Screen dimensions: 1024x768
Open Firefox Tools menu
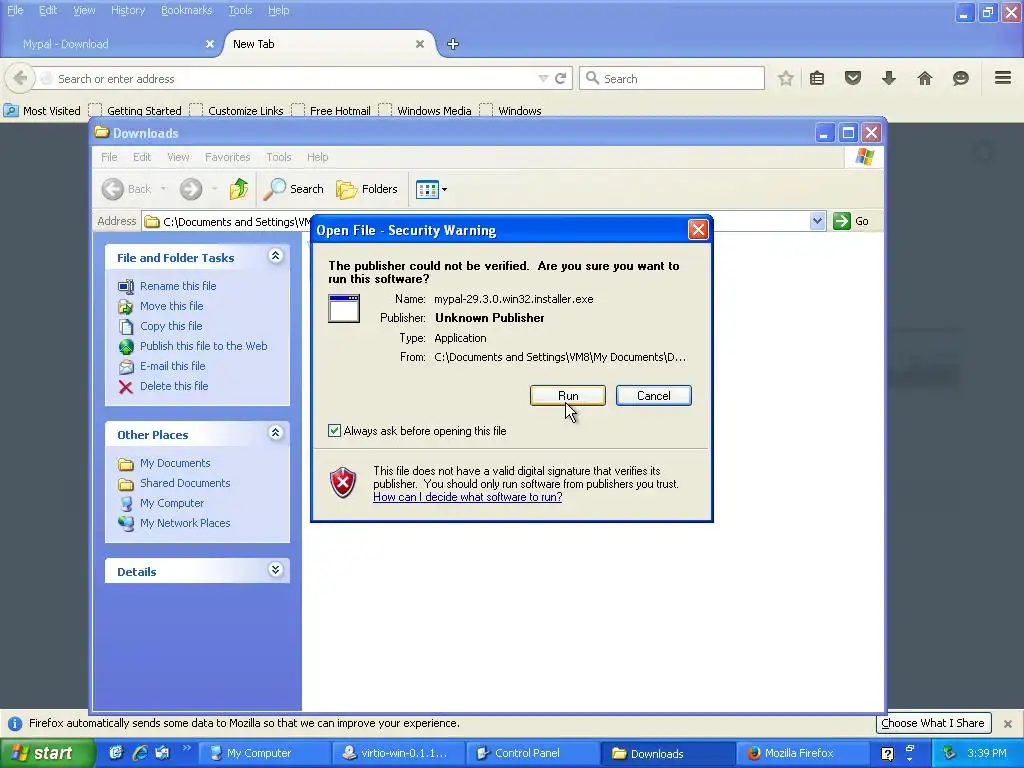[240, 10]
